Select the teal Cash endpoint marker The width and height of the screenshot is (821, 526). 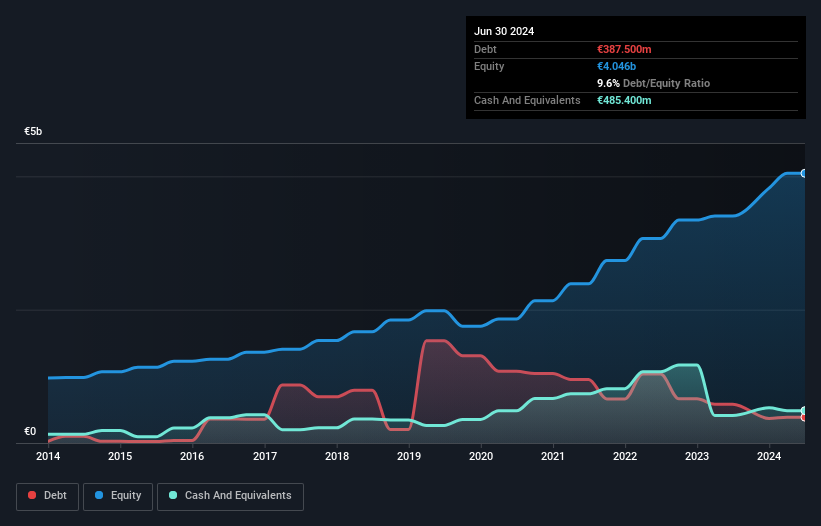804,411
